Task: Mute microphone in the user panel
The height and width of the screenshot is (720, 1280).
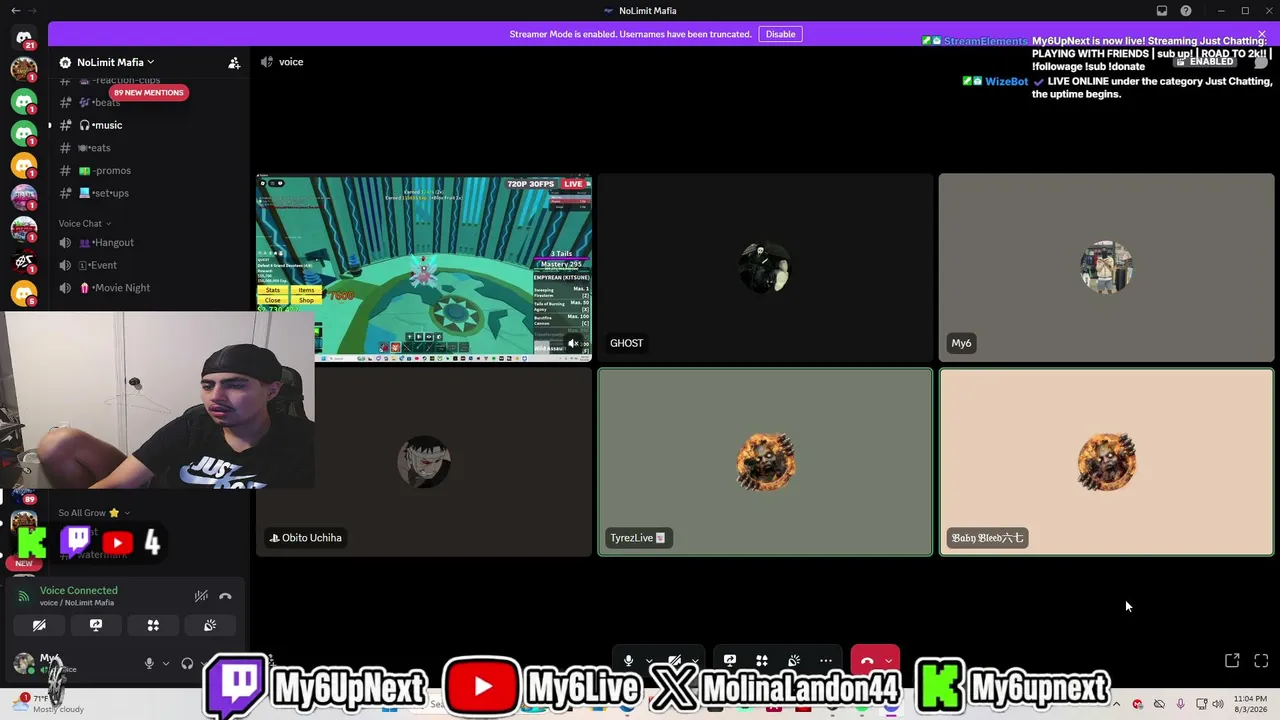Action: (149, 663)
